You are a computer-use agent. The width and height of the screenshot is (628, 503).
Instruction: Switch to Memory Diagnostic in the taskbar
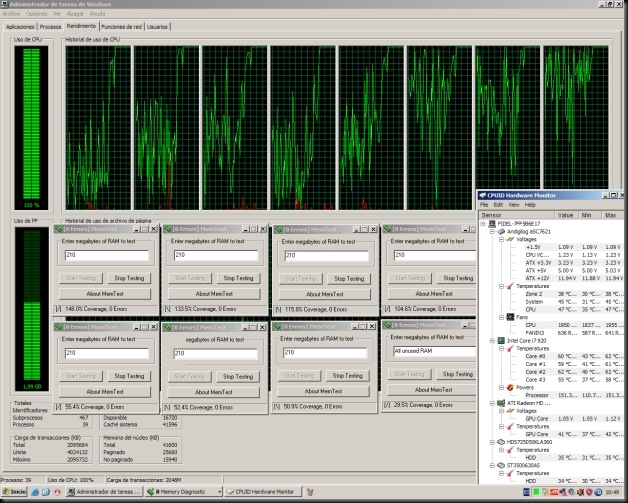[x=181, y=492]
